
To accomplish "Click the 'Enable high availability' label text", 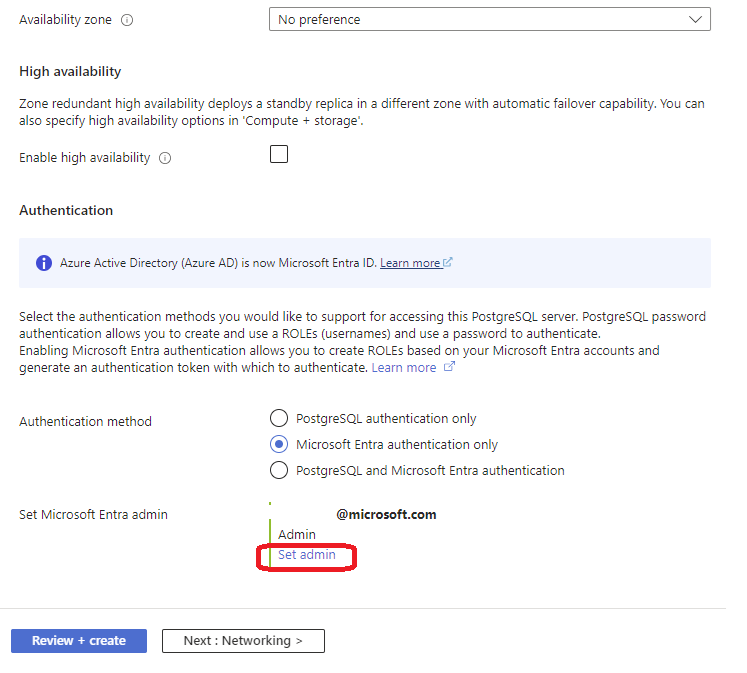I will tap(85, 158).
